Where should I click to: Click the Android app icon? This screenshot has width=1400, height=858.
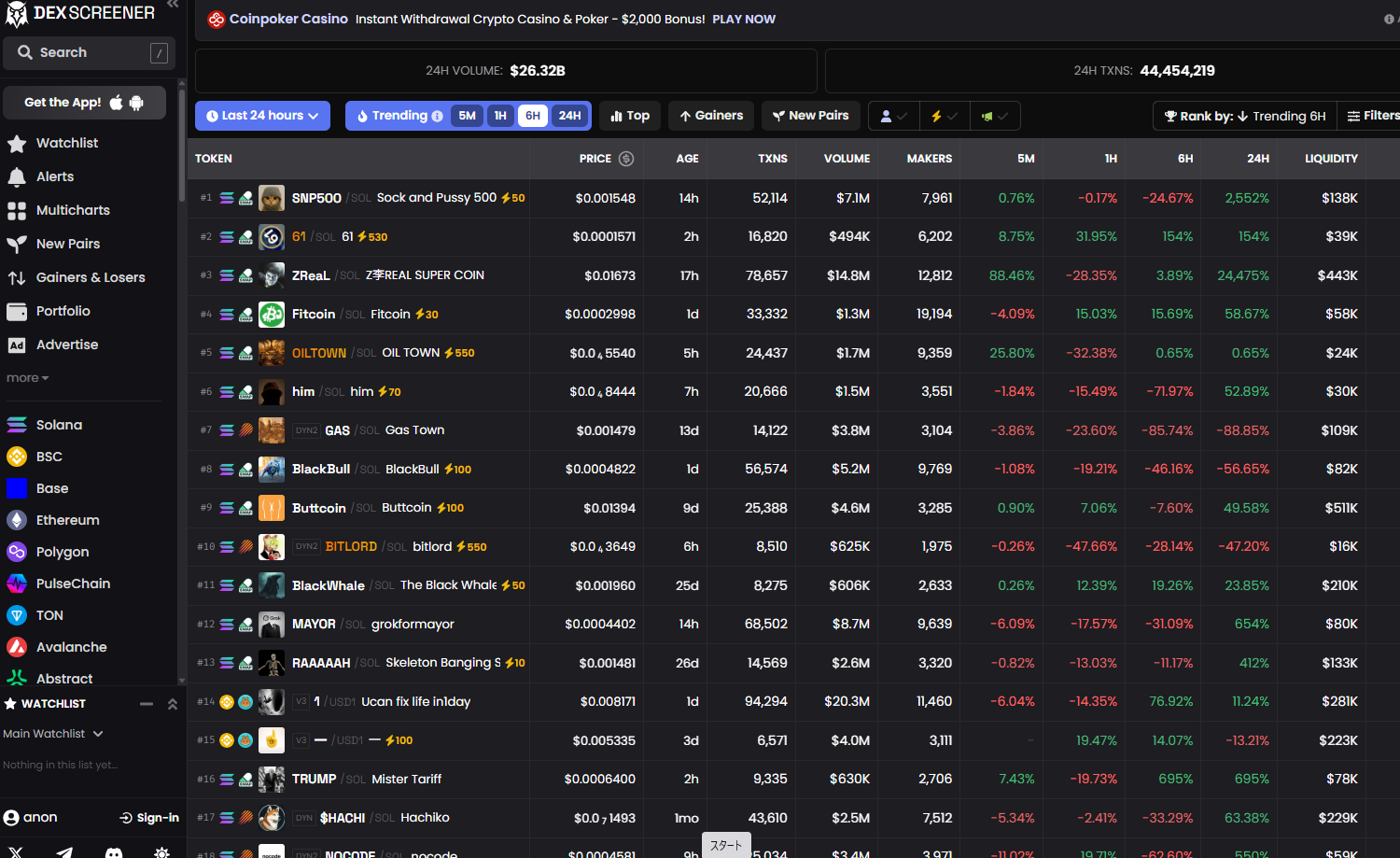[136, 103]
